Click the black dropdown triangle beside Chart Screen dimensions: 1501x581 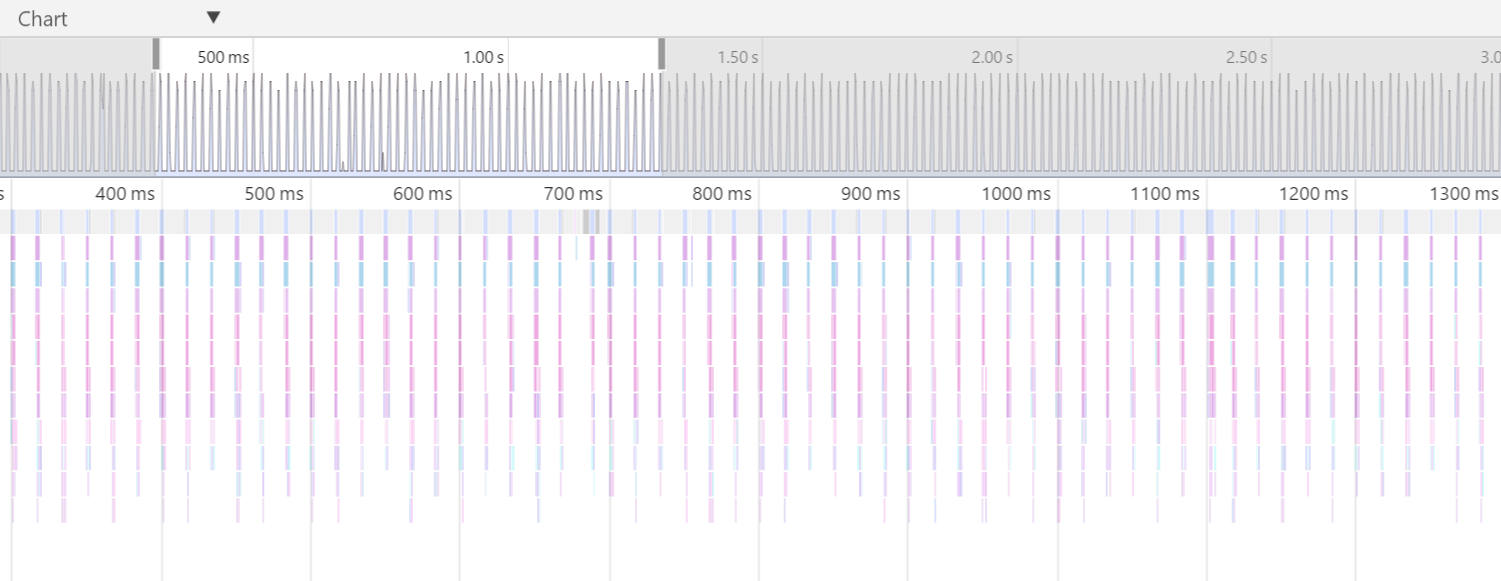tap(213, 18)
